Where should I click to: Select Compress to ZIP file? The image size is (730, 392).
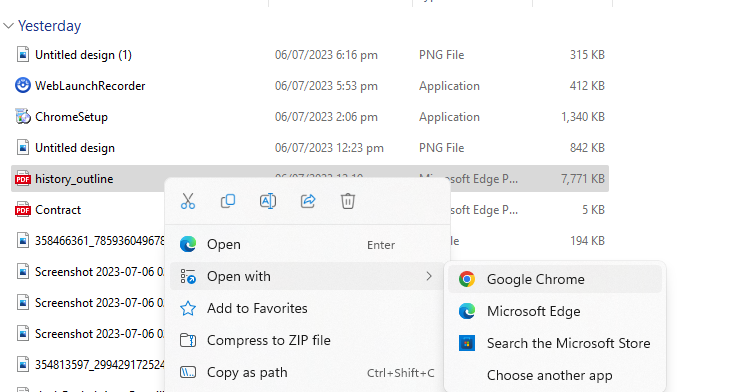click(x=306, y=340)
